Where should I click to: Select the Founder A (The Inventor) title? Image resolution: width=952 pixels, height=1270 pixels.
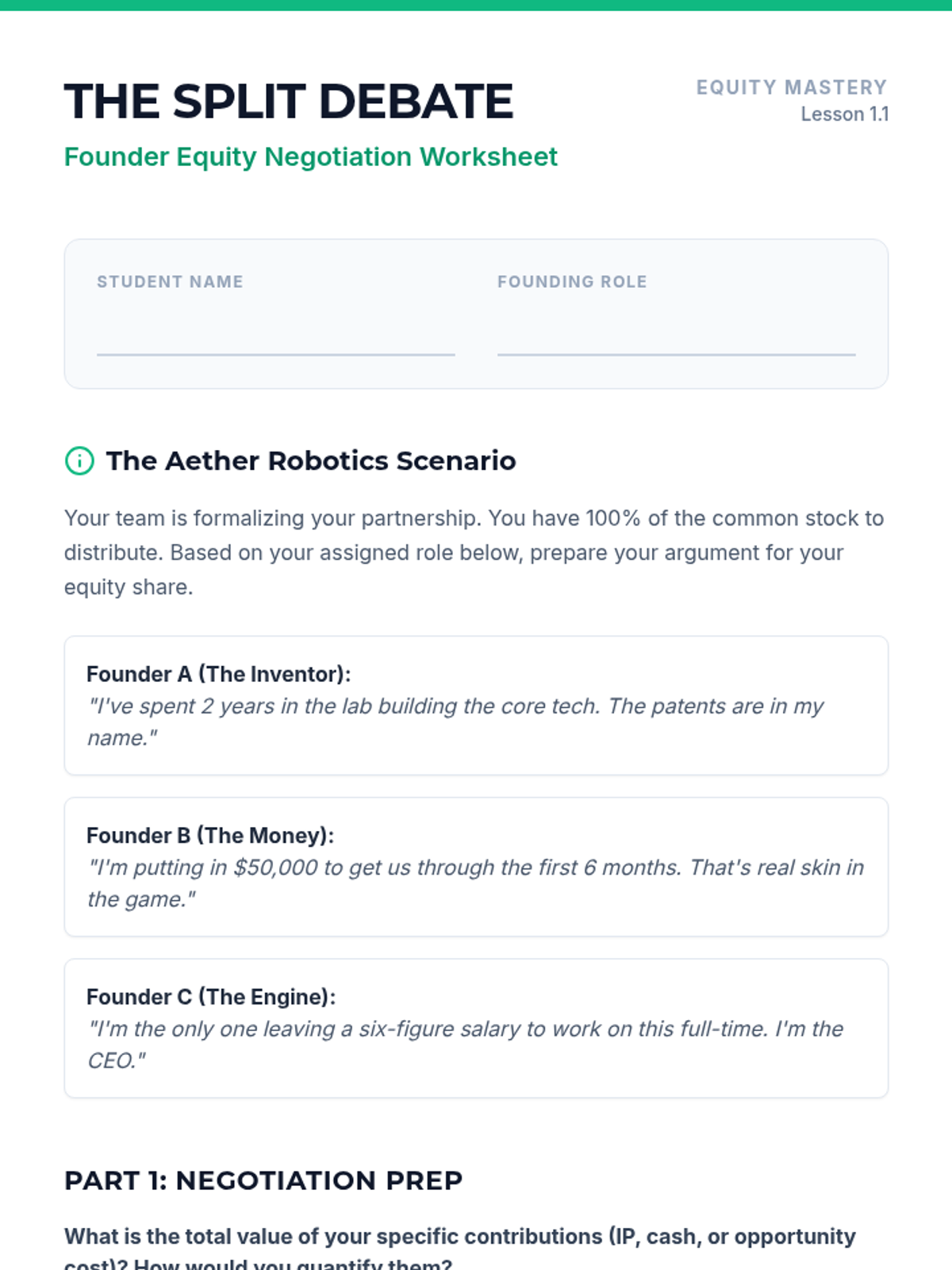pos(218,674)
